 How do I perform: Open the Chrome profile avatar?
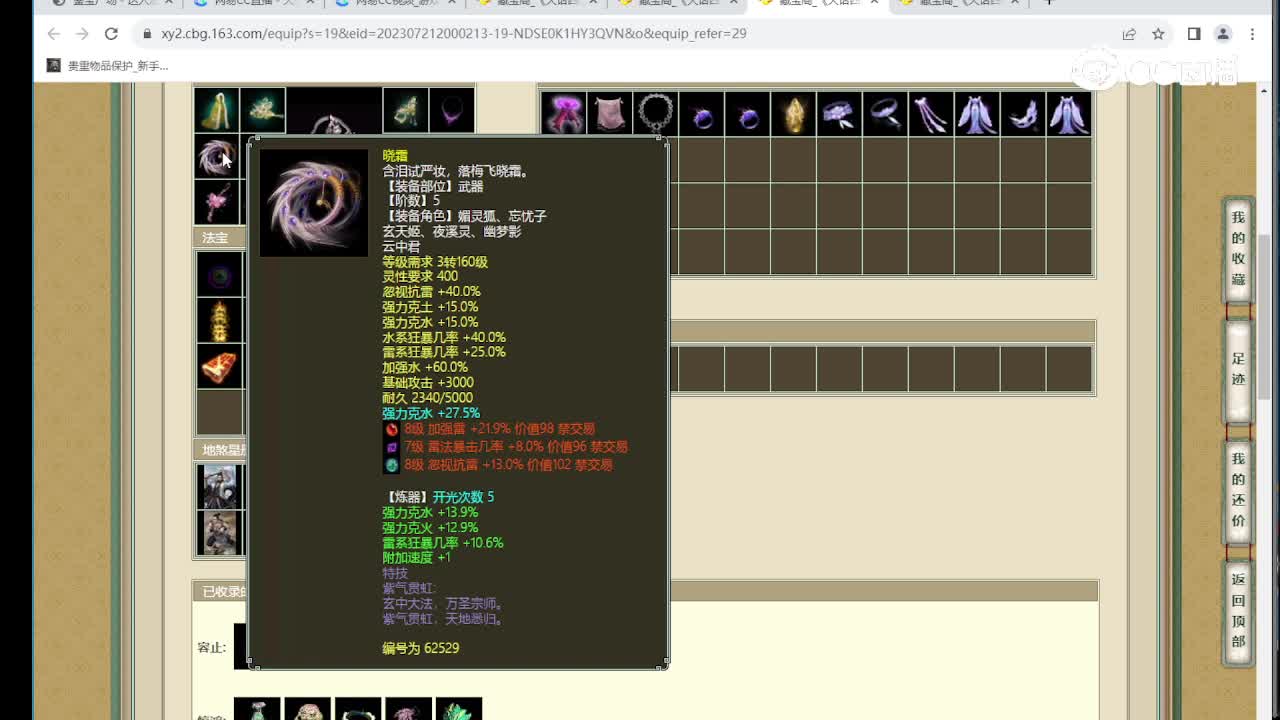1223,34
